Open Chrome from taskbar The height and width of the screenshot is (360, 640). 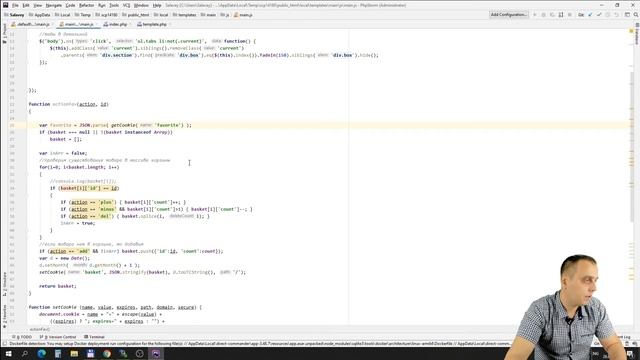click(x=107, y=353)
